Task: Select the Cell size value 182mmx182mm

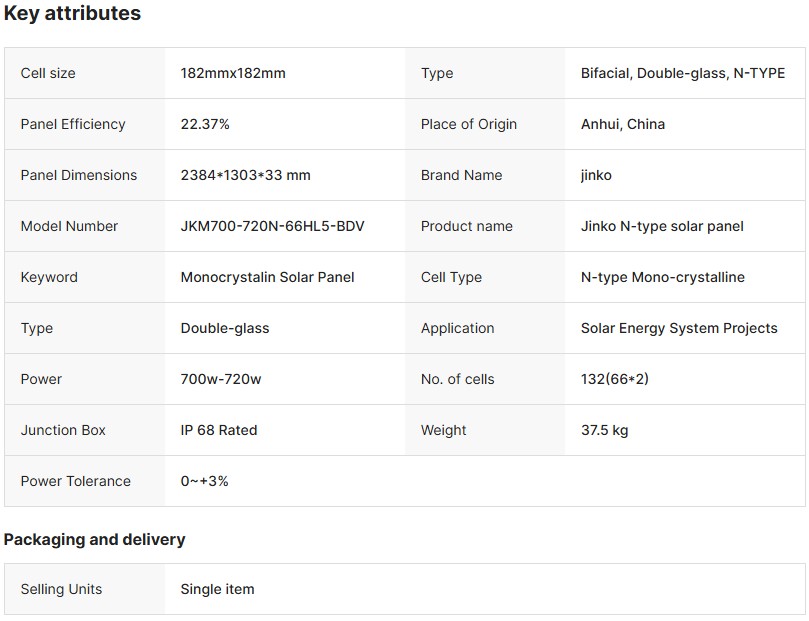Action: coord(233,73)
